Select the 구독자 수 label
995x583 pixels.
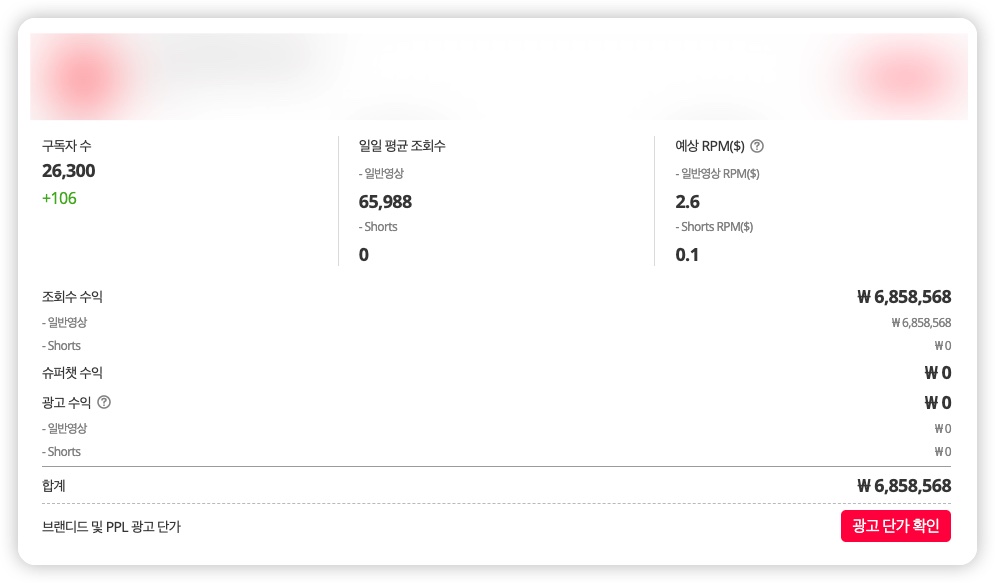(67, 146)
